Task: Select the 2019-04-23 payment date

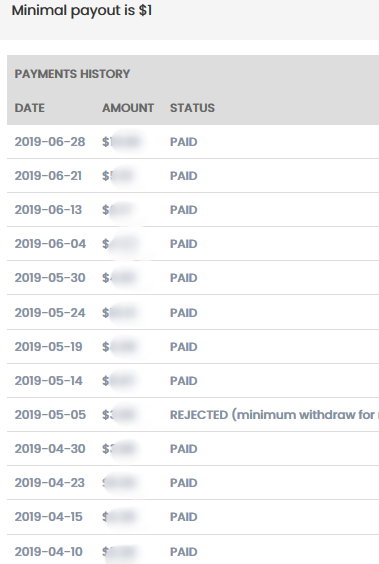Action: [49, 483]
